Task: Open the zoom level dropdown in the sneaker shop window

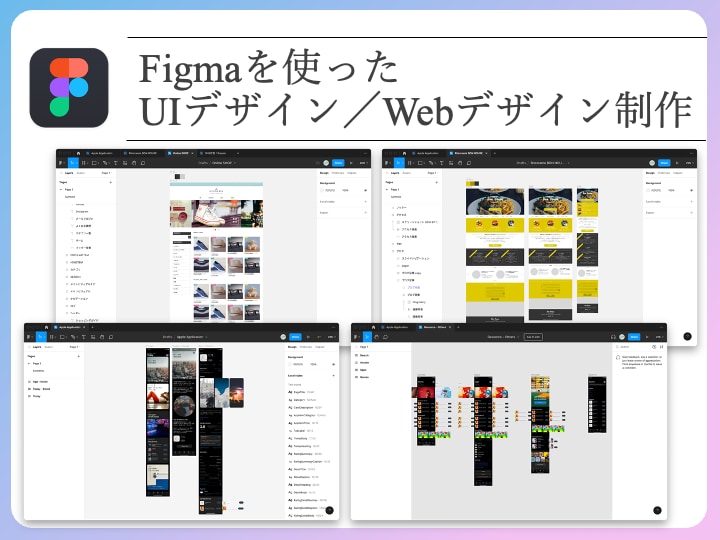Action: (363, 163)
